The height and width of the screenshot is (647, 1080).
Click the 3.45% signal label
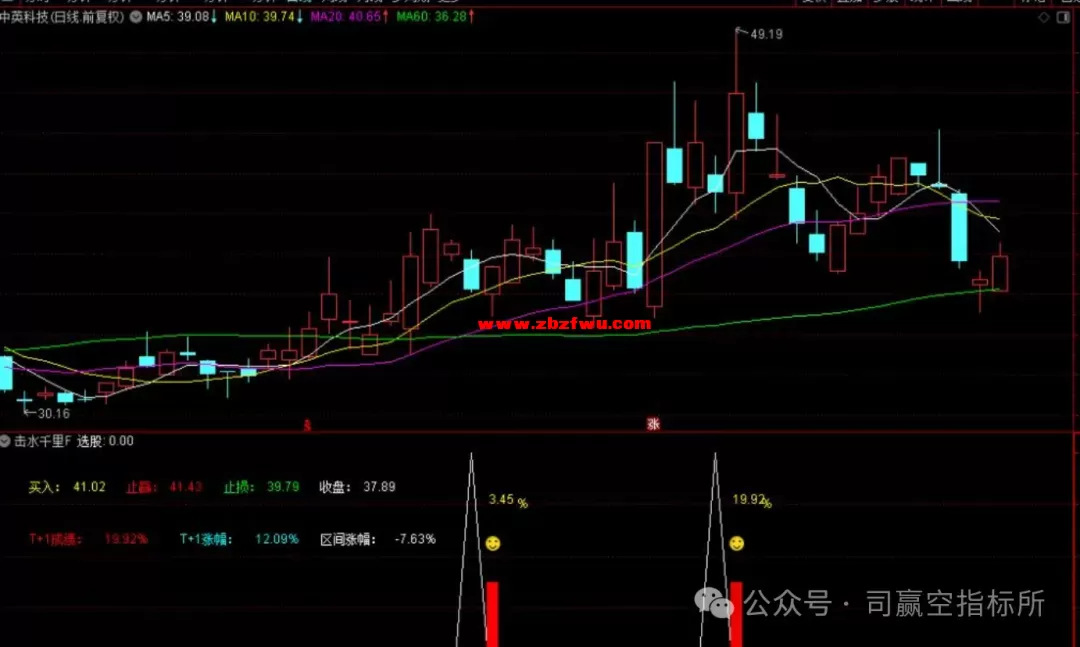pos(508,500)
